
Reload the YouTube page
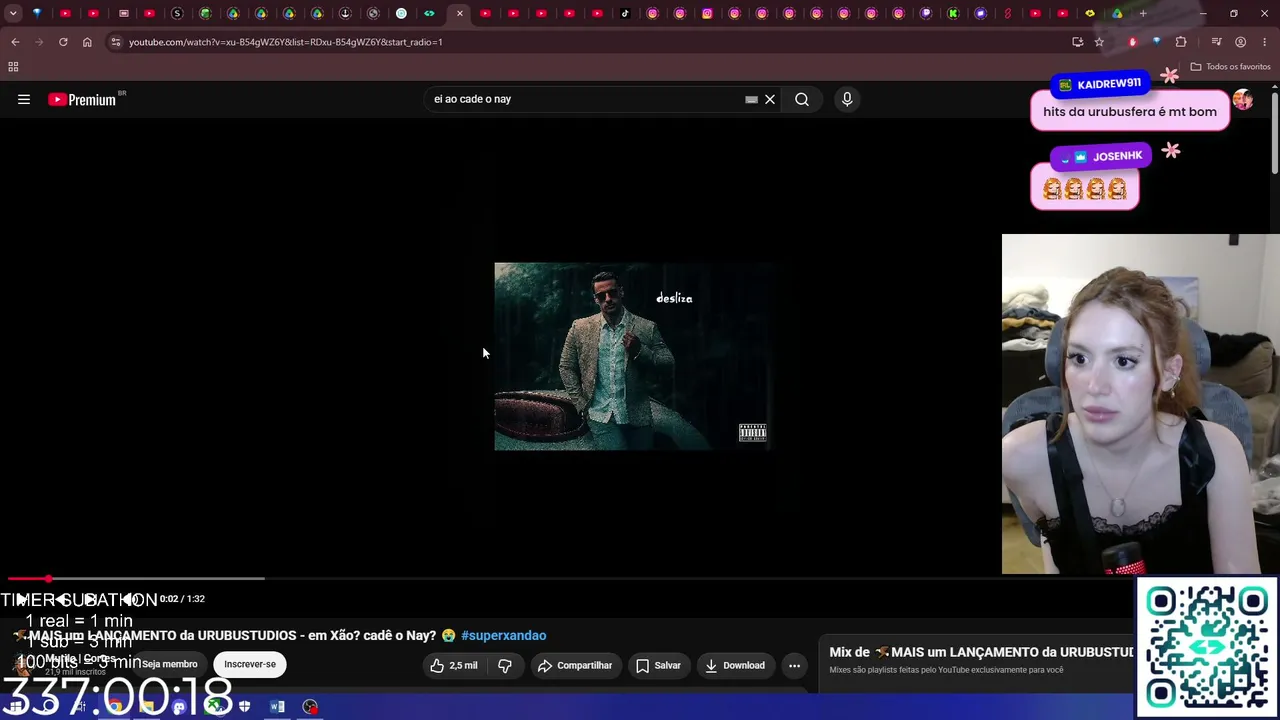[x=63, y=42]
